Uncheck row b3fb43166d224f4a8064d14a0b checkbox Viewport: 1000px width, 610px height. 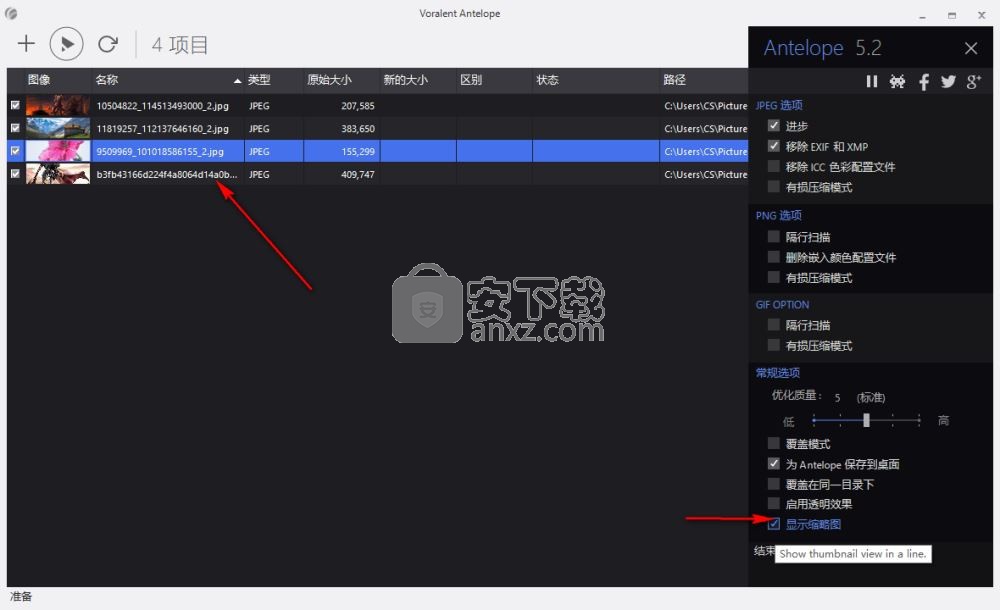point(15,174)
